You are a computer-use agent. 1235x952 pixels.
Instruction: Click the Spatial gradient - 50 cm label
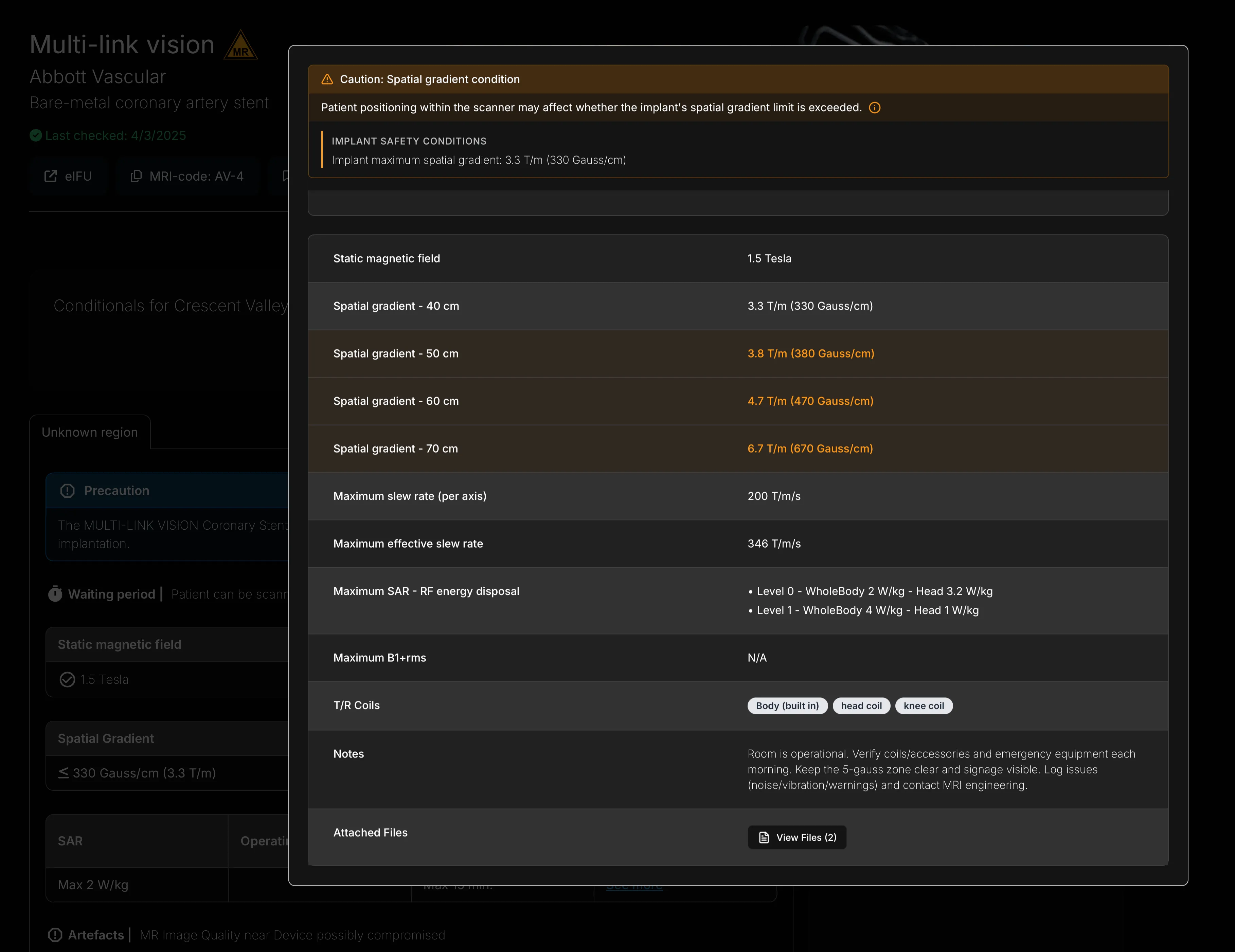[396, 353]
